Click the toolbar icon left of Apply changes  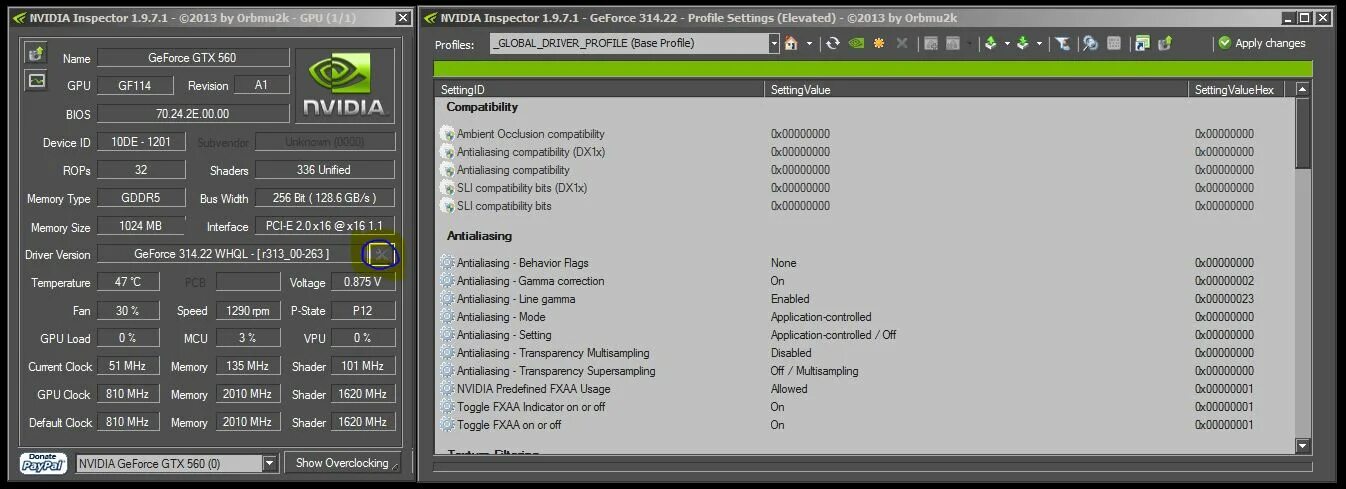[x=1165, y=43]
